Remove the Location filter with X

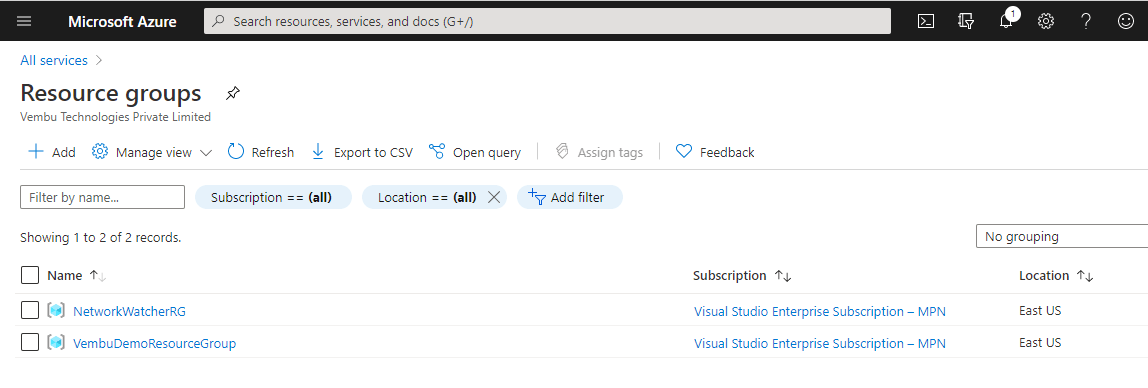tap(493, 197)
